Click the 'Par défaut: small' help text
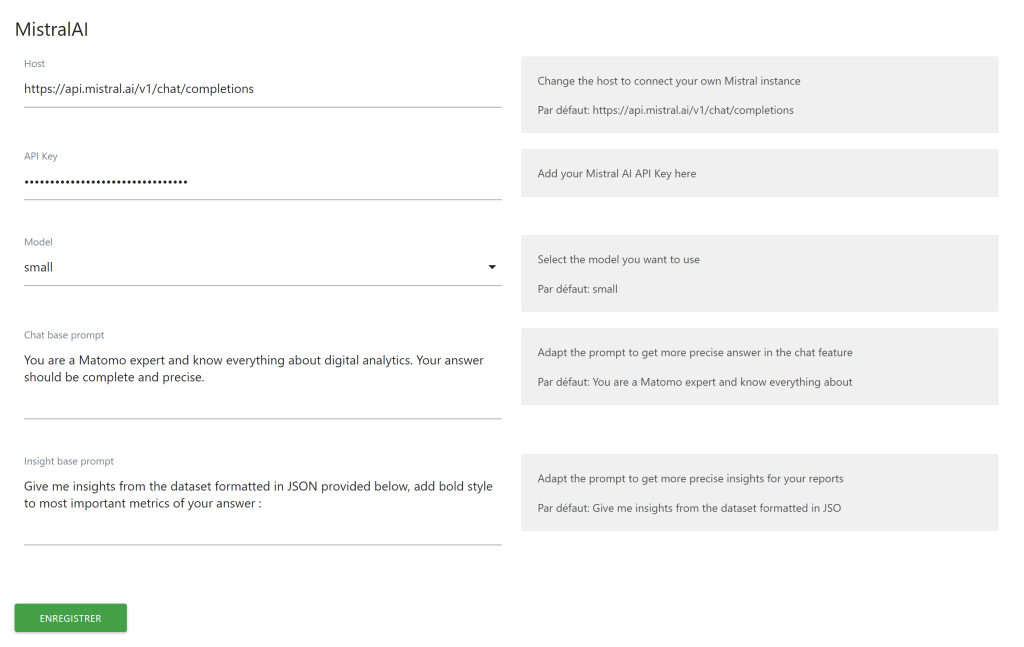This screenshot has width=1024, height=647. (577, 289)
